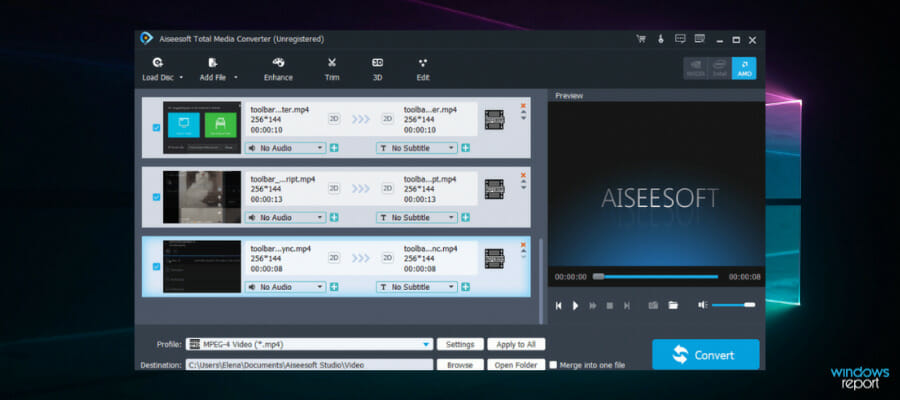Uncheck the toolbar...ter.mp4 file checkbox
The height and width of the screenshot is (400, 900).
[156, 127]
